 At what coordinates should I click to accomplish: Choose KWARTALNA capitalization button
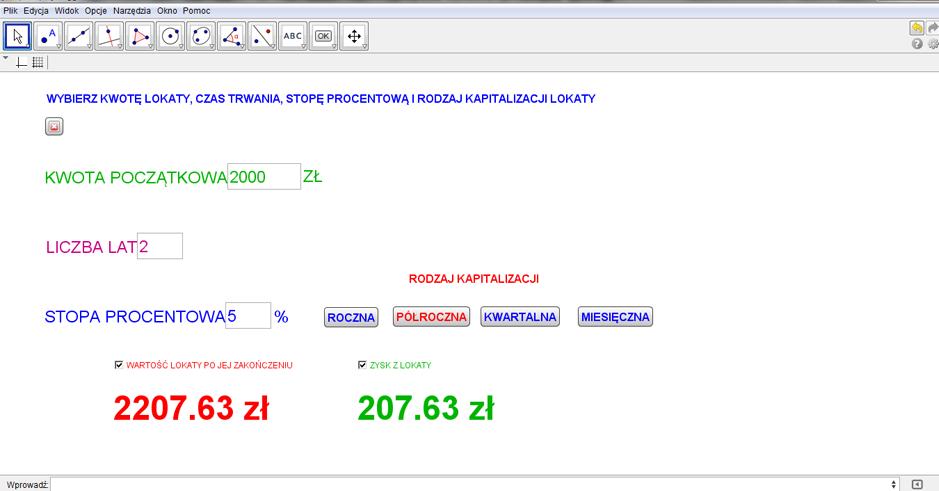coord(520,317)
